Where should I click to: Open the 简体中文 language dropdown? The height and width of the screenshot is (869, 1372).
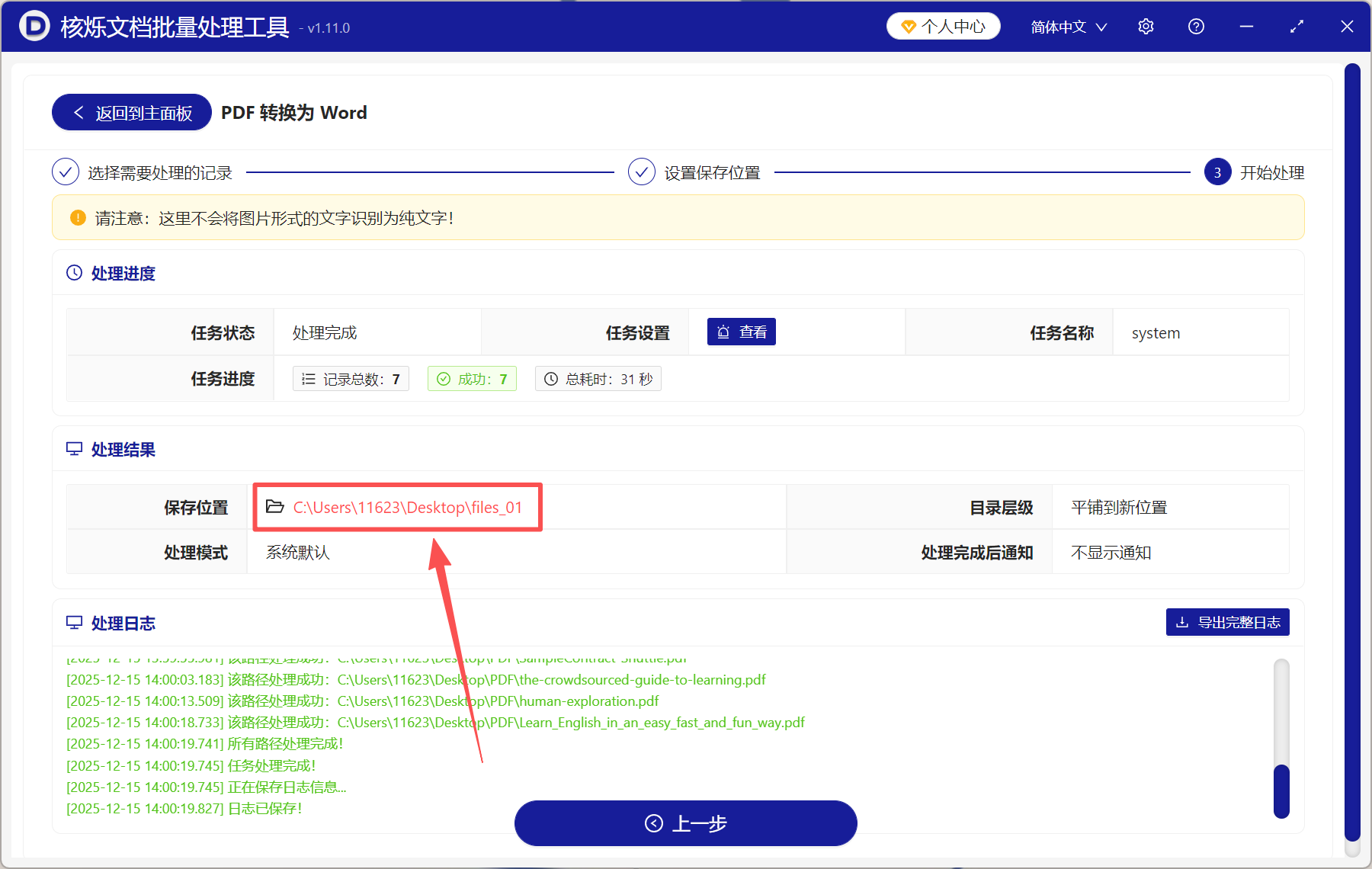coord(1066,26)
